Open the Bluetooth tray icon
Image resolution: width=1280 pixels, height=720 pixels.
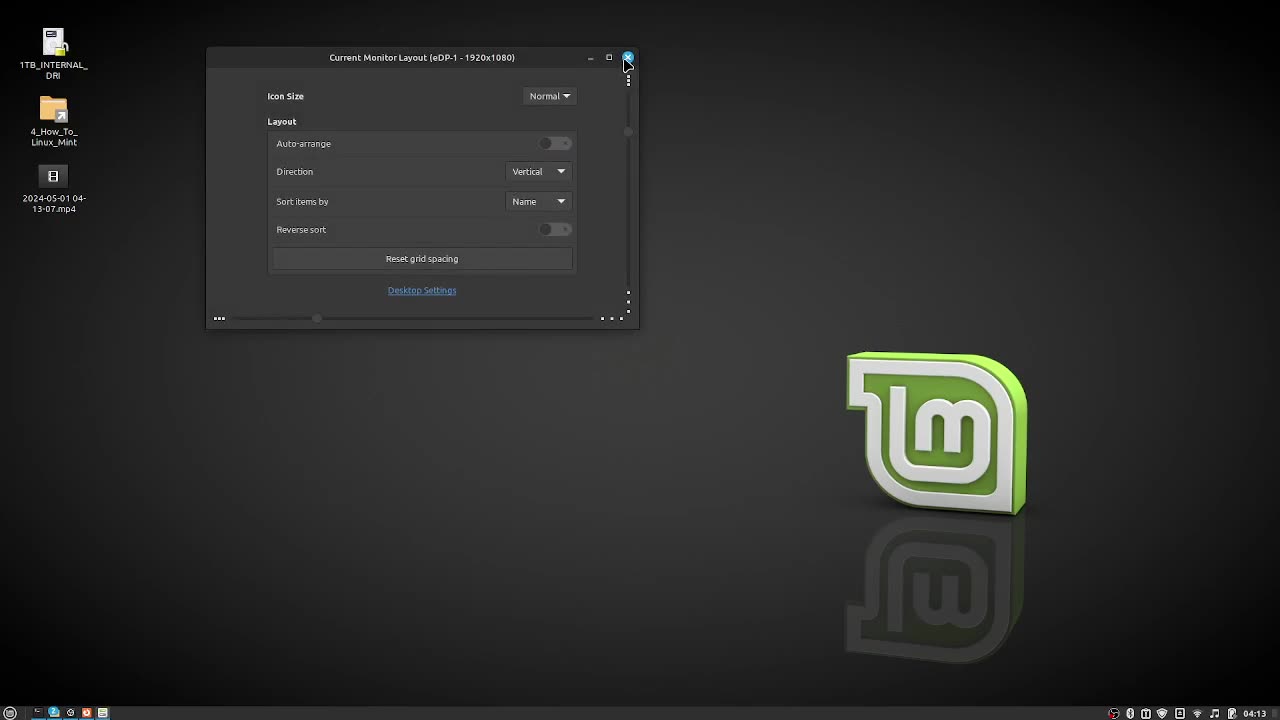1130,713
